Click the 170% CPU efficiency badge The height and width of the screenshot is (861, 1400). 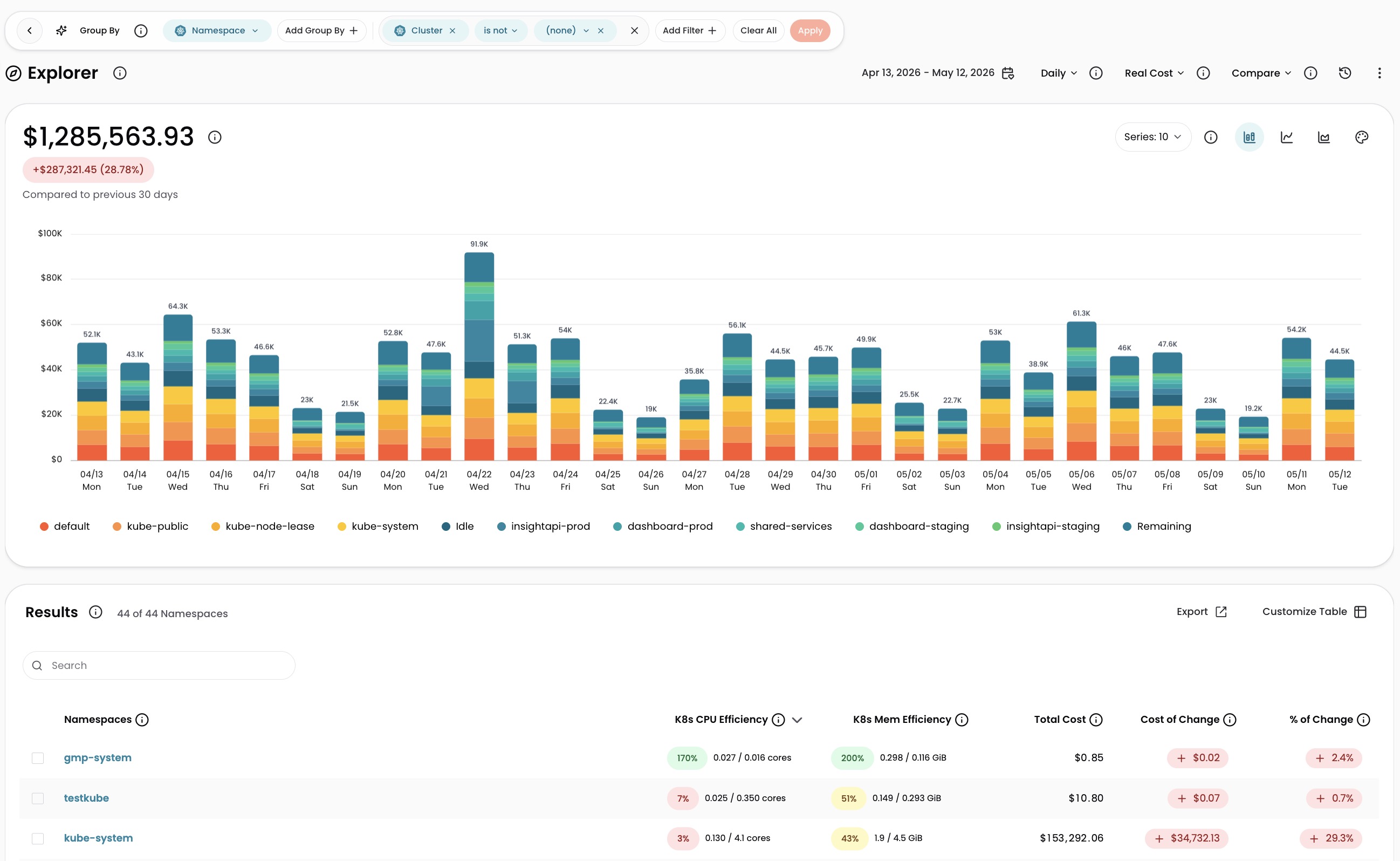pos(687,758)
